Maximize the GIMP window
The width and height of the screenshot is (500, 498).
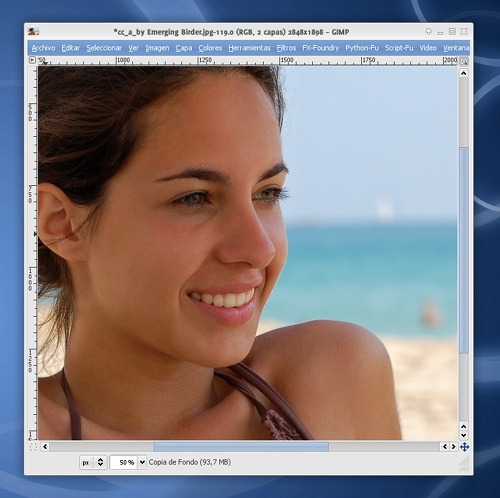click(452, 31)
